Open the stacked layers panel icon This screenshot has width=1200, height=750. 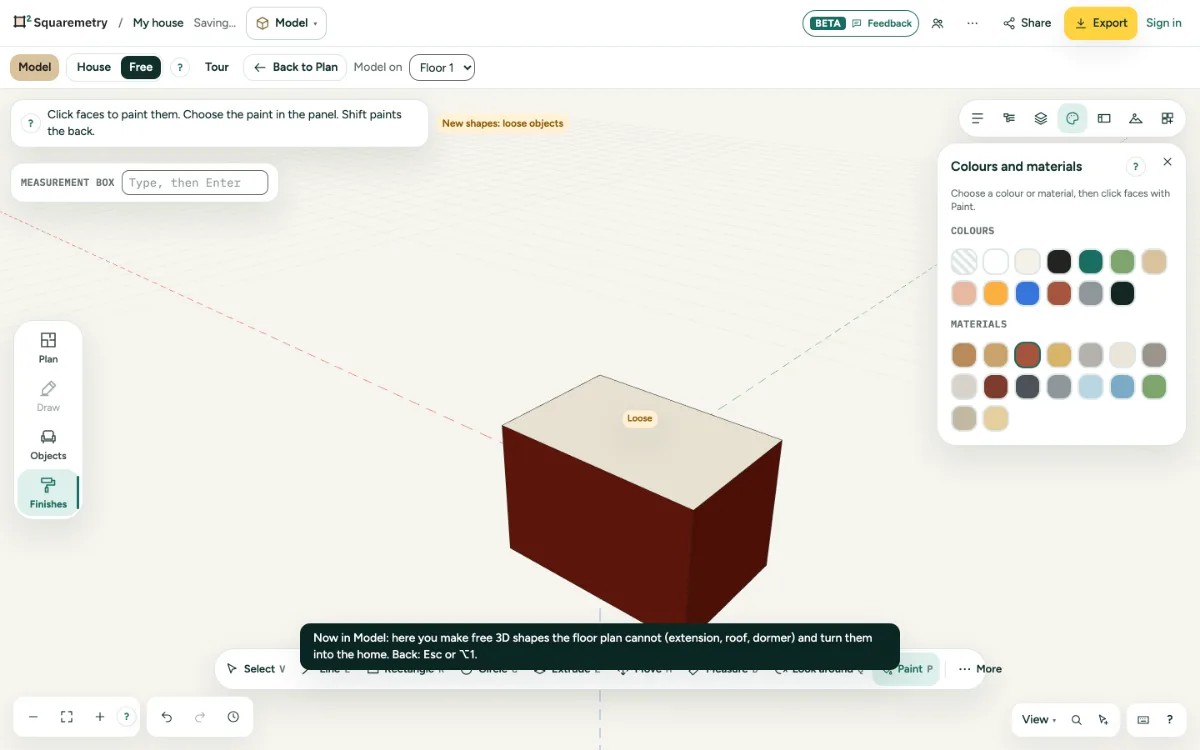[x=1041, y=118]
